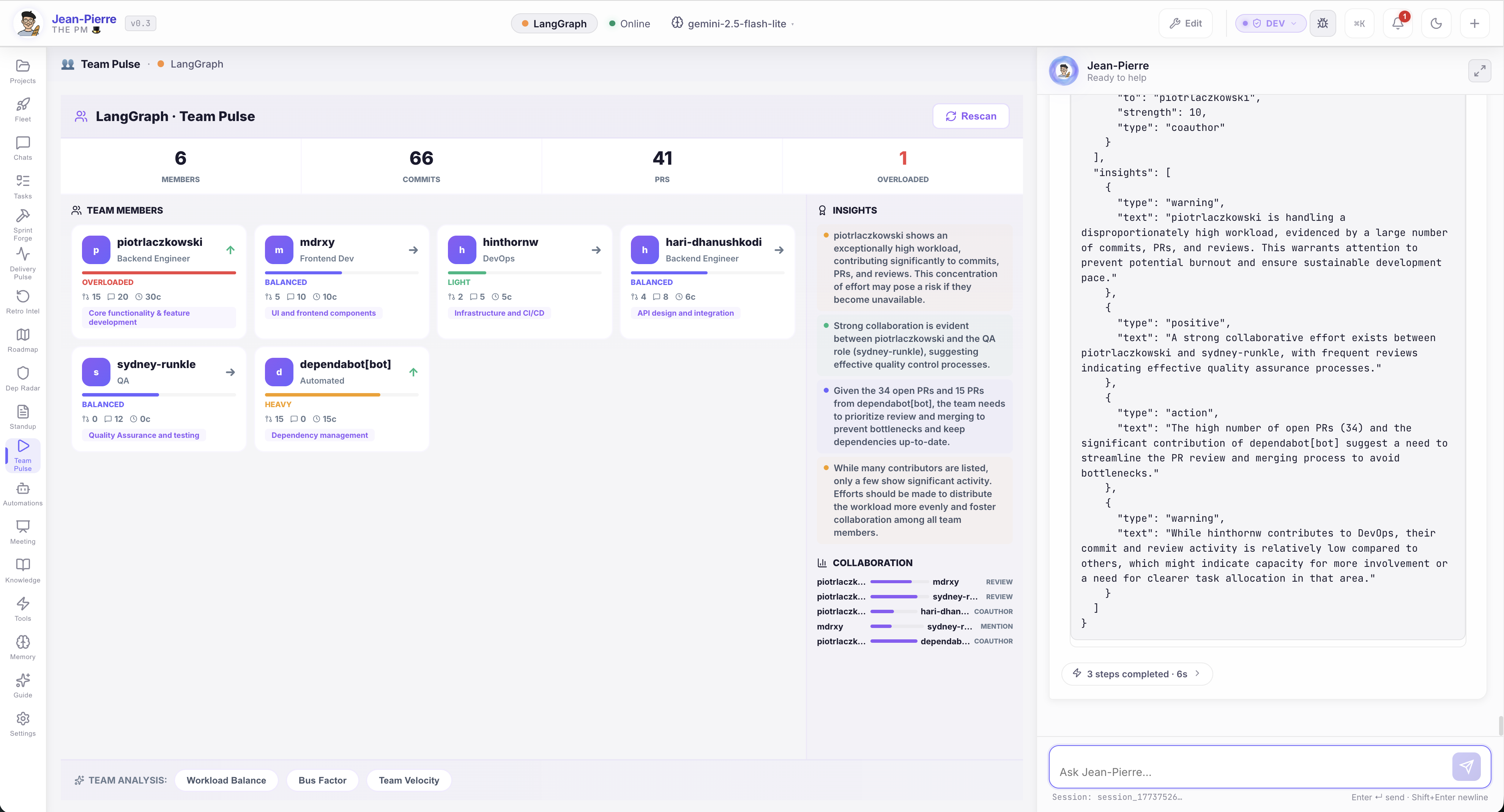Run the Bus Factor team analysis
1504x812 pixels.
tap(322, 780)
